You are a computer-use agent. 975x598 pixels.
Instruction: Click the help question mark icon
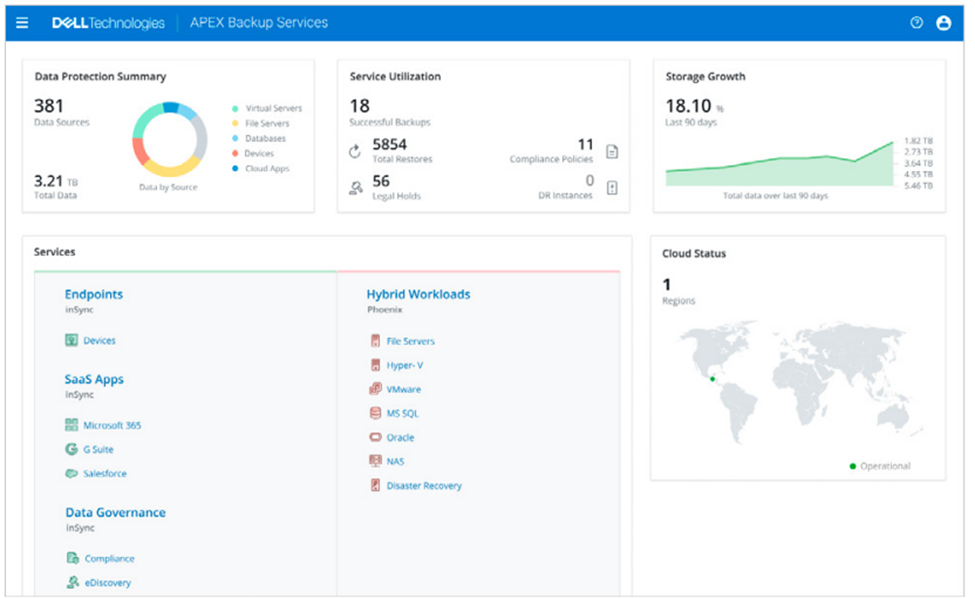916,23
